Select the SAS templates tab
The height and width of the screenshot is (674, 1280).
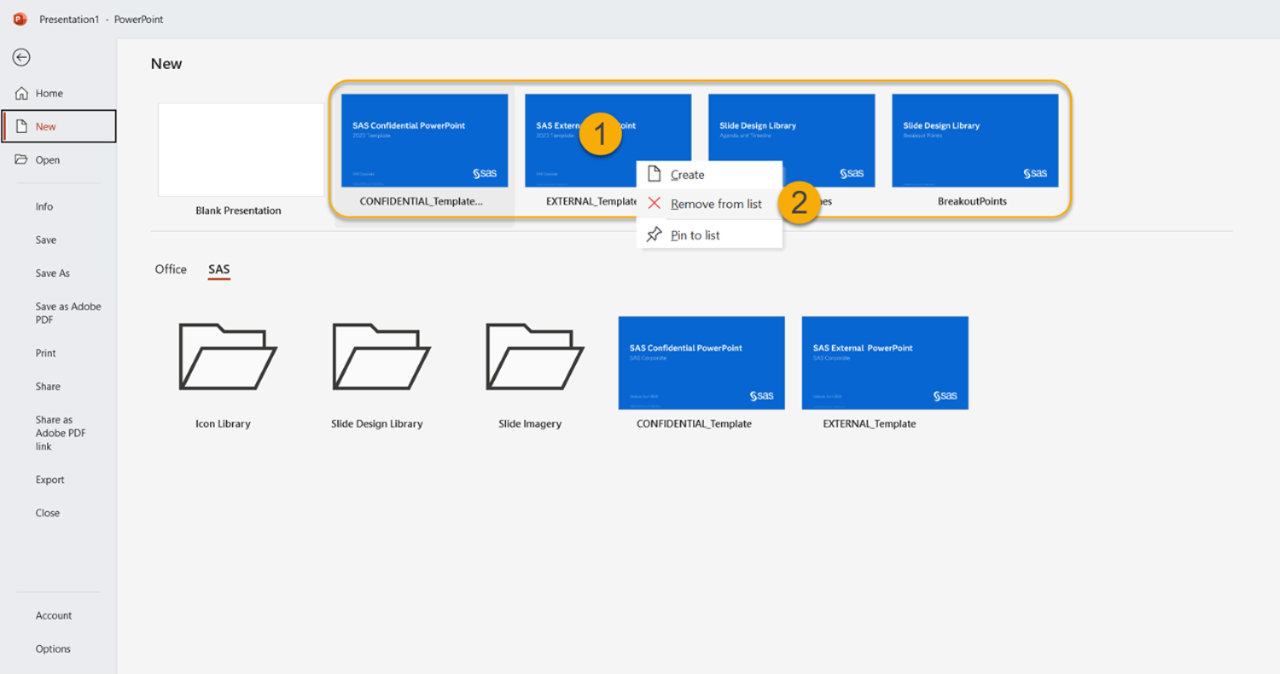click(219, 269)
